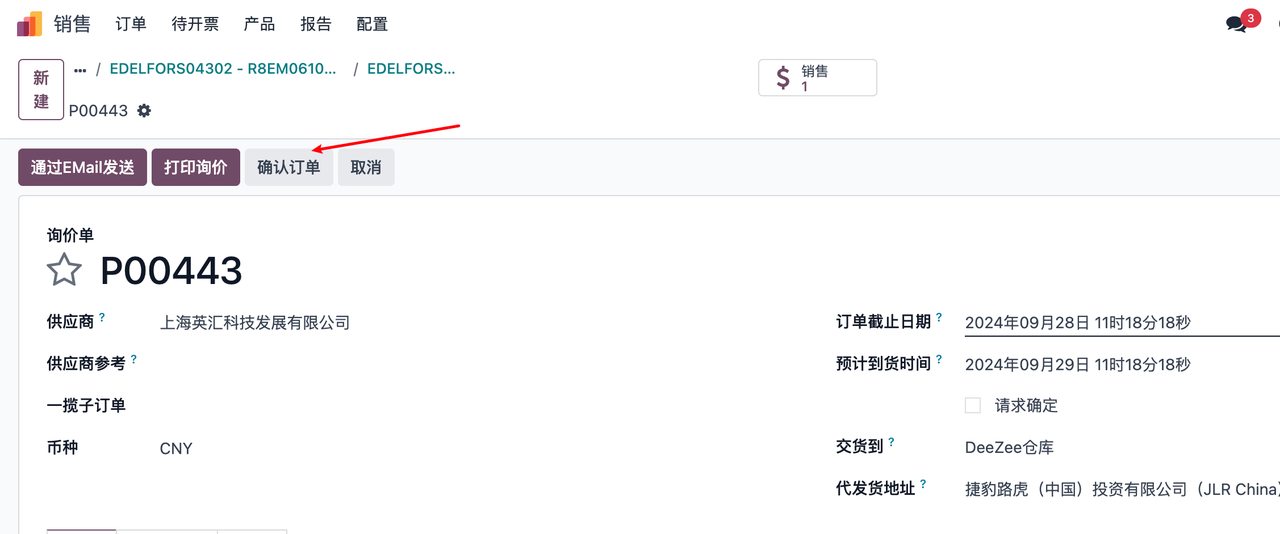Image resolution: width=1280 pixels, height=534 pixels.
Task: Mark P00443 as favorite with the star
Action: pos(65,270)
